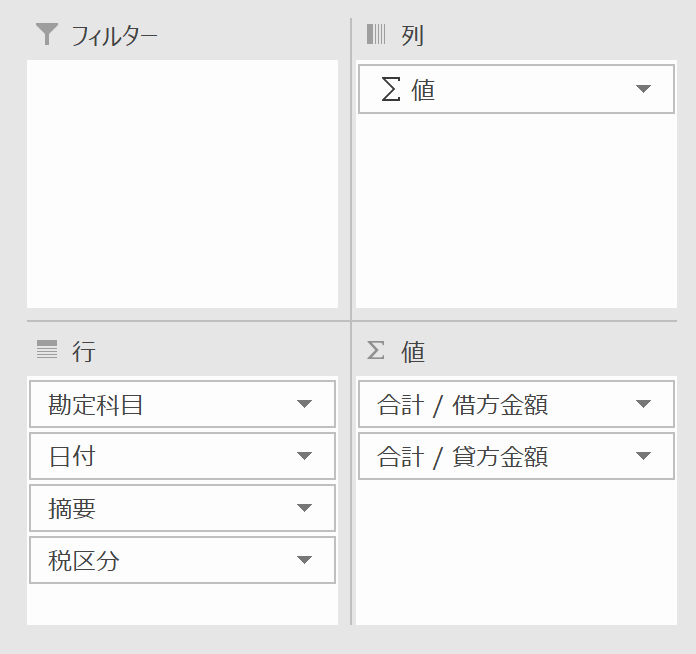Open the dropdown arrow on the Σ 値 field
This screenshot has width=696, height=654.
click(x=643, y=90)
